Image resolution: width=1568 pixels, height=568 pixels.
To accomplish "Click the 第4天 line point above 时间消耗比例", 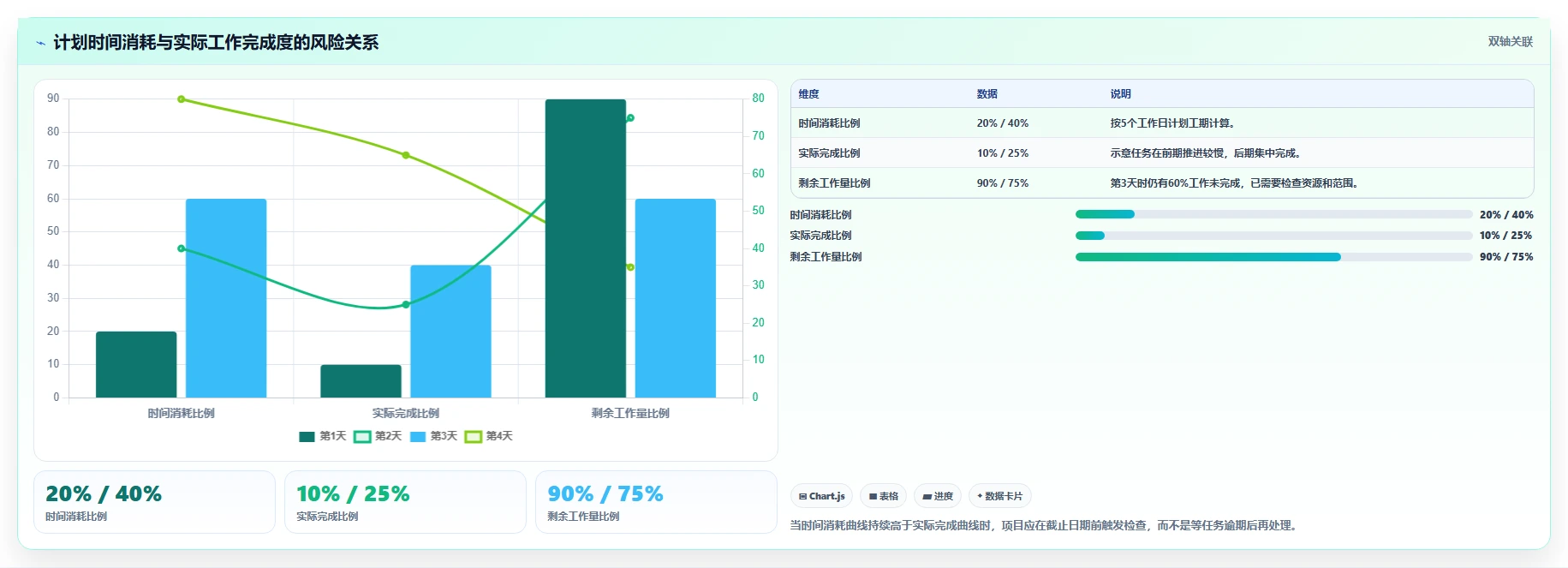I will pyautogui.click(x=181, y=99).
